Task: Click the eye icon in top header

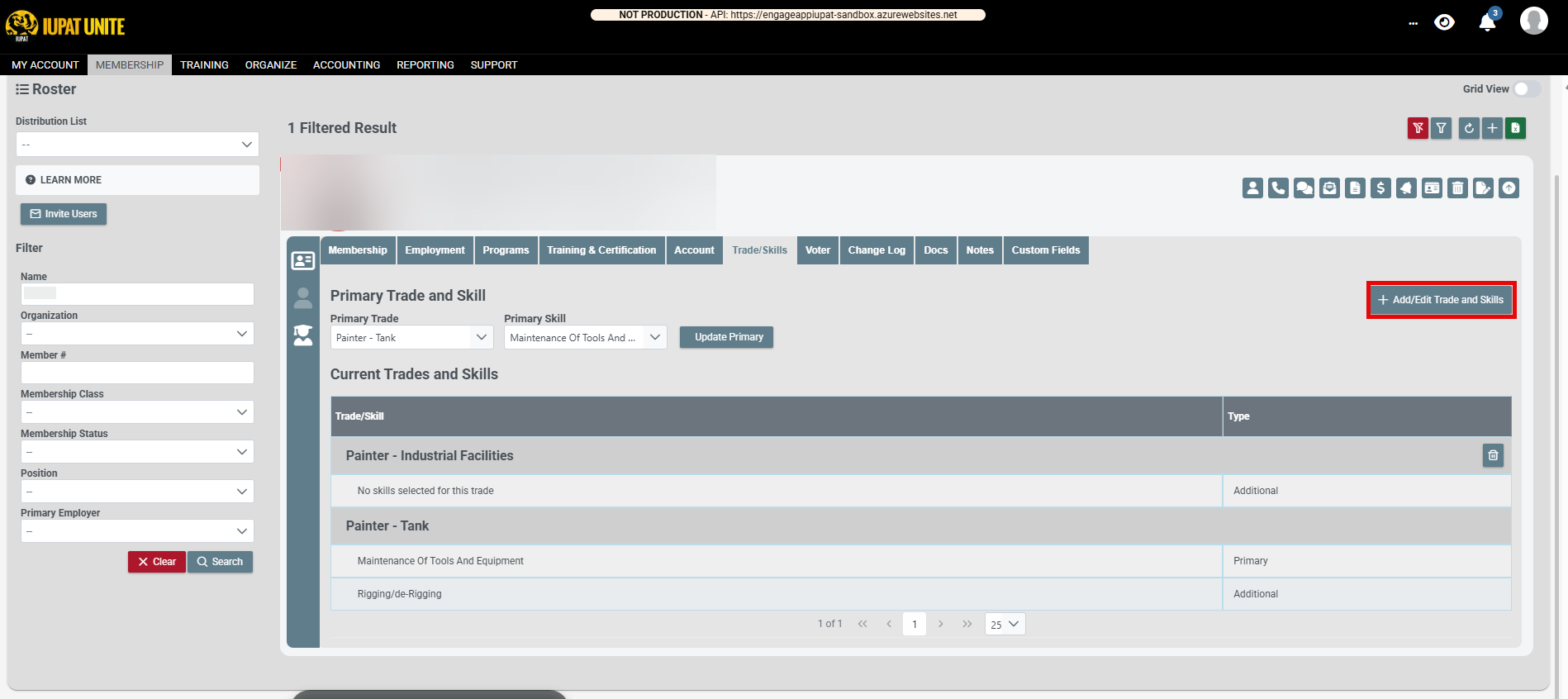Action: pyautogui.click(x=1444, y=22)
